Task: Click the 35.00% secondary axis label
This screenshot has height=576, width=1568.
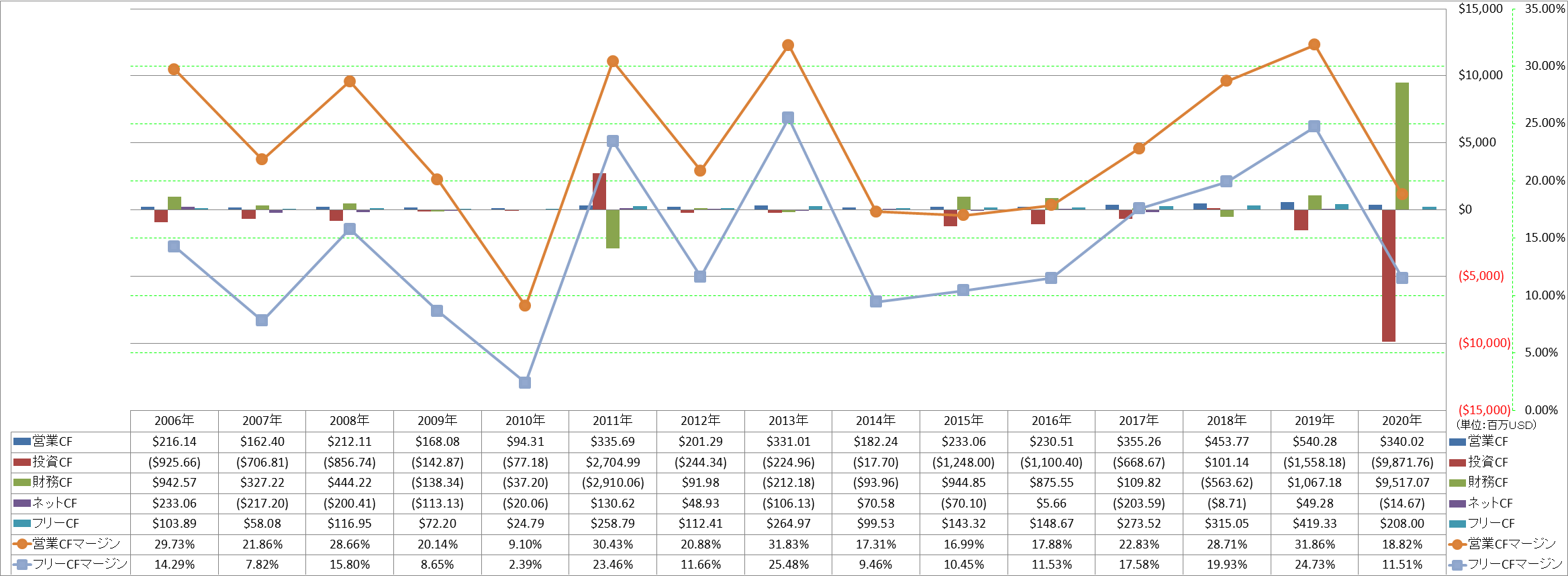Action: pos(1545,9)
